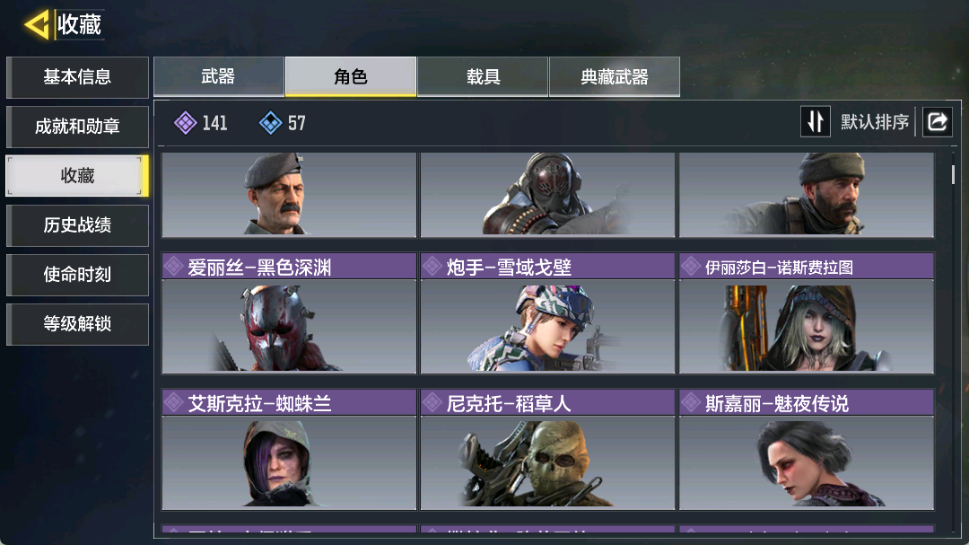Click the share export icon
The height and width of the screenshot is (545, 969).
pyautogui.click(x=937, y=122)
